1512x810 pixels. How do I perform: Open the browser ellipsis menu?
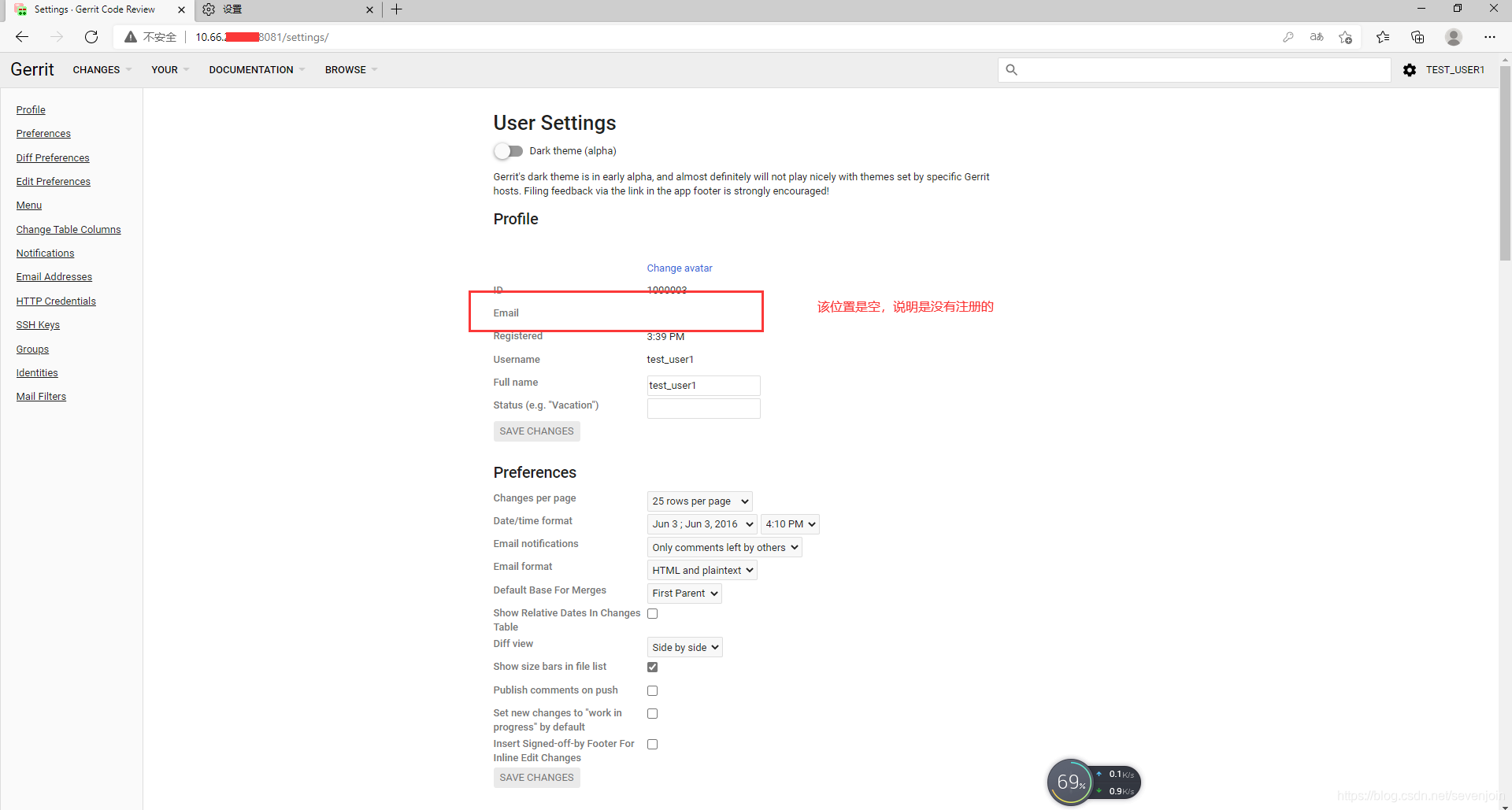(x=1489, y=37)
